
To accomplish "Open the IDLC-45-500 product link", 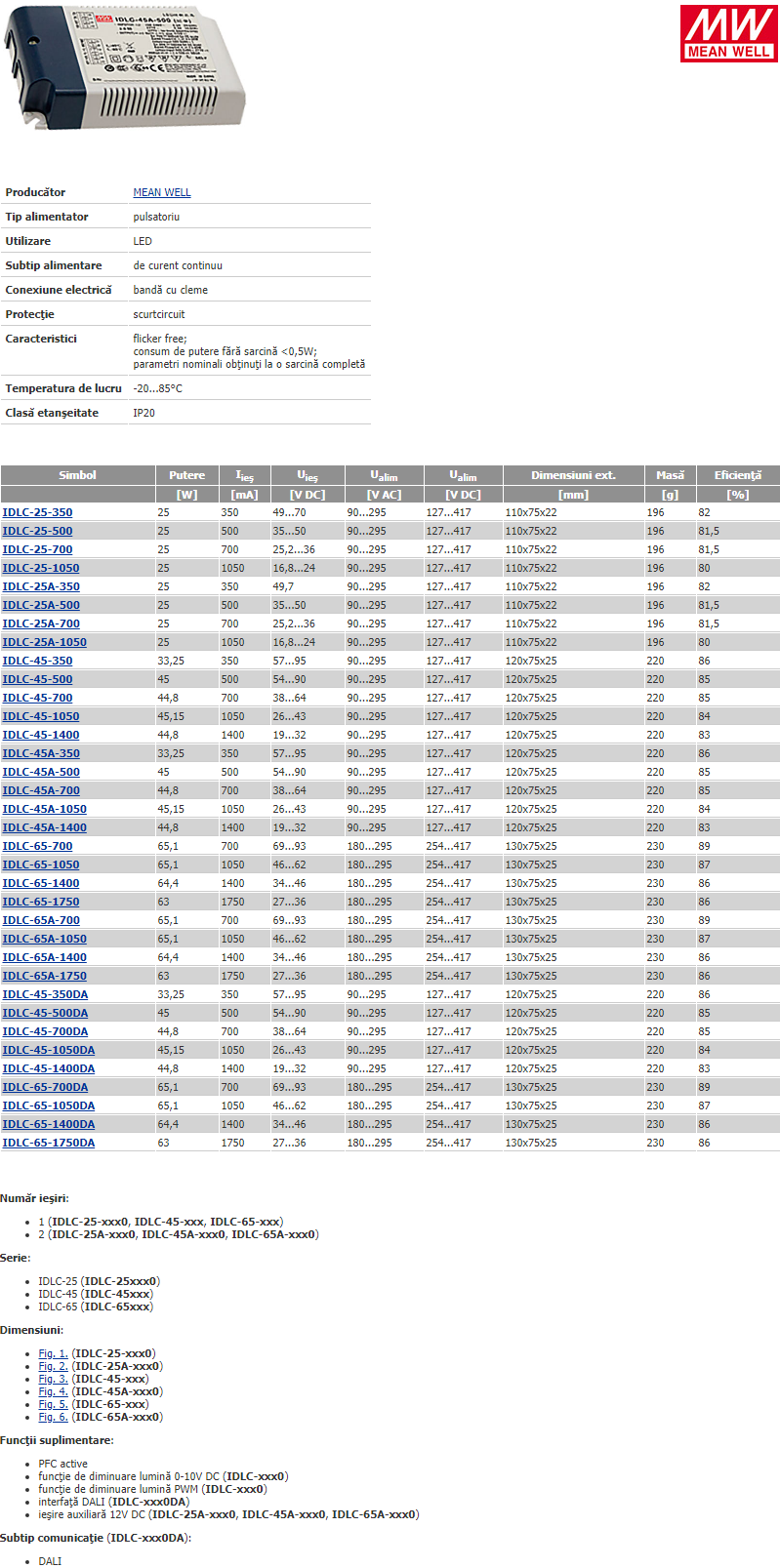I will click(37, 679).
